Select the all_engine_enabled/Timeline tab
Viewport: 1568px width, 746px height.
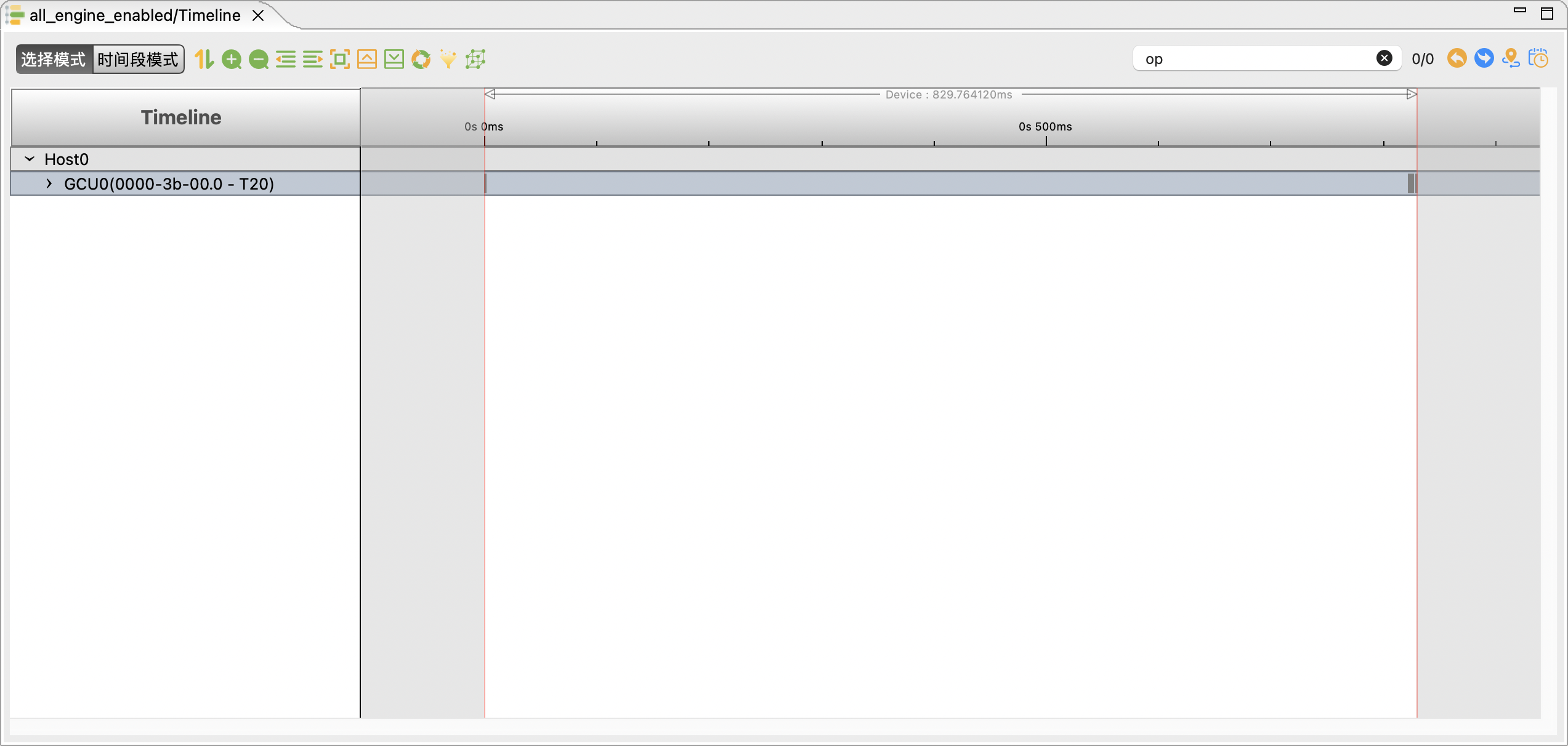point(135,15)
